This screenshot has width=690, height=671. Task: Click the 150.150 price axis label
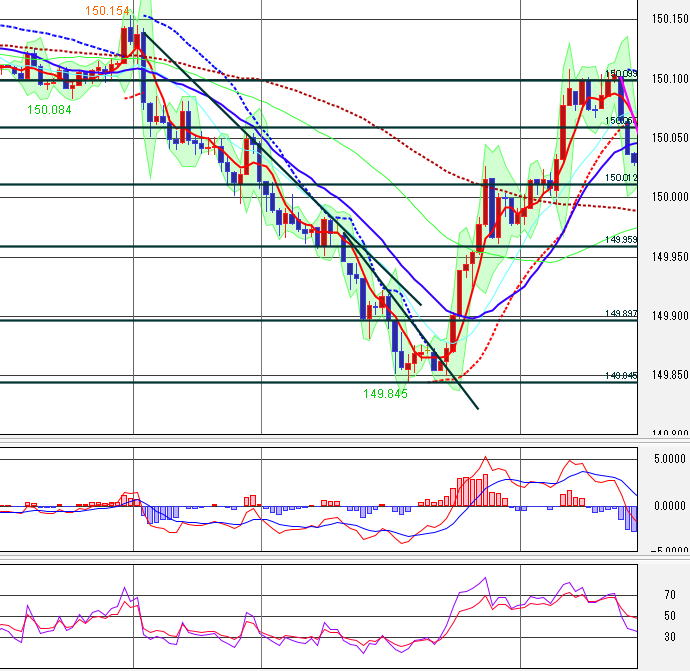tap(668, 19)
